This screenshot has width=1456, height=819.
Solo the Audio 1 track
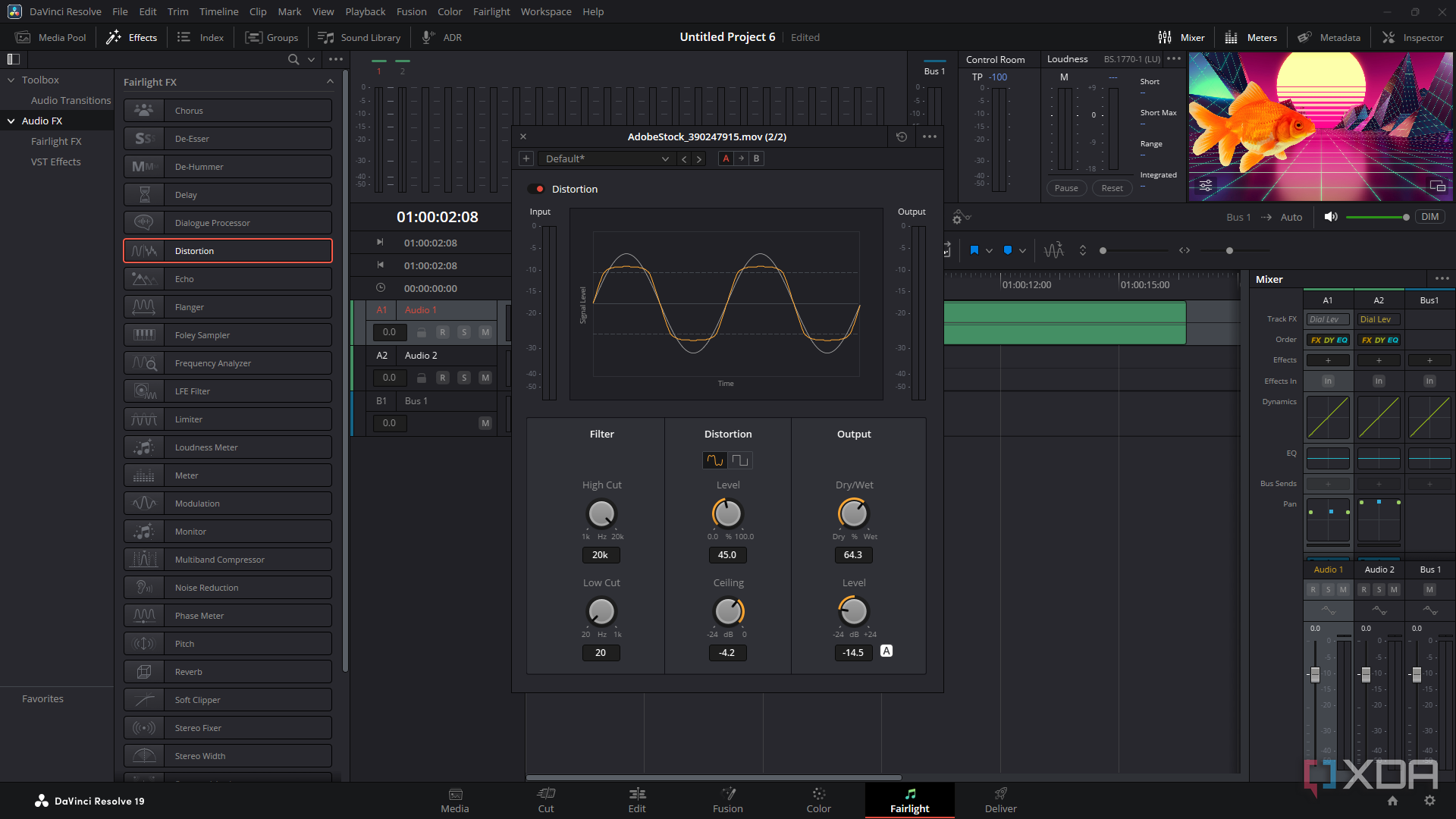point(464,332)
